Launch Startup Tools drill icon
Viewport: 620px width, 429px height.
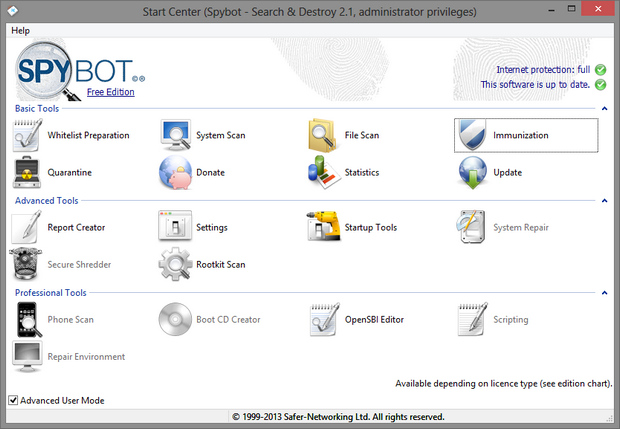click(323, 226)
